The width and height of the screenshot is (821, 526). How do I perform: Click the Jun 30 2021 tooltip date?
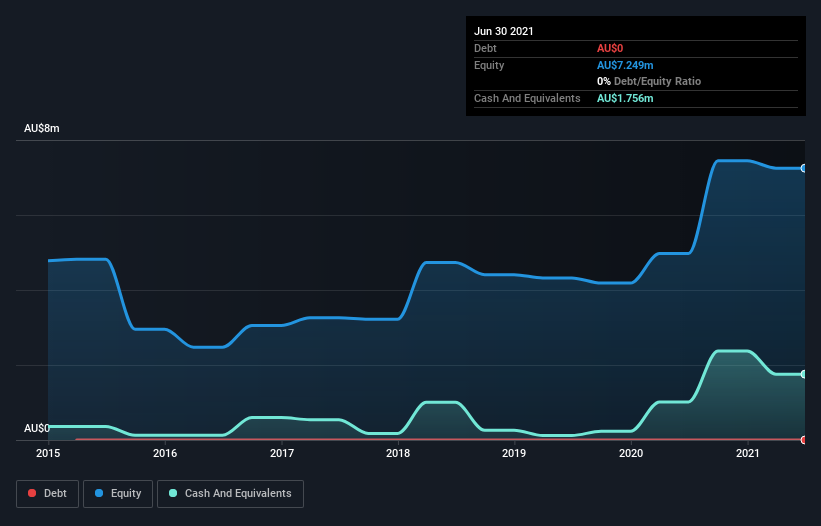[x=504, y=31]
